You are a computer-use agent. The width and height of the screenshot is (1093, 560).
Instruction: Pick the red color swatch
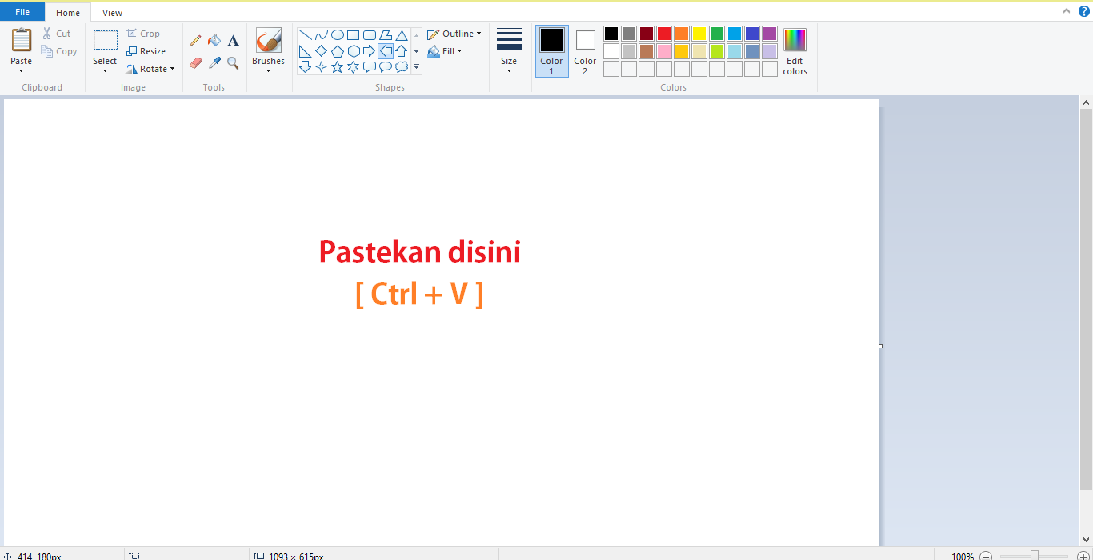tap(664, 33)
